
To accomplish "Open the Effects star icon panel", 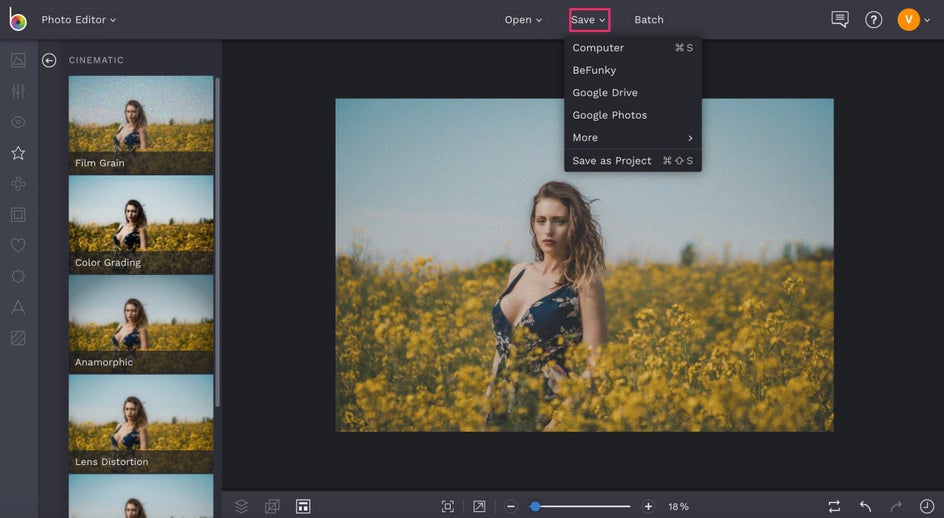I will click(x=18, y=153).
